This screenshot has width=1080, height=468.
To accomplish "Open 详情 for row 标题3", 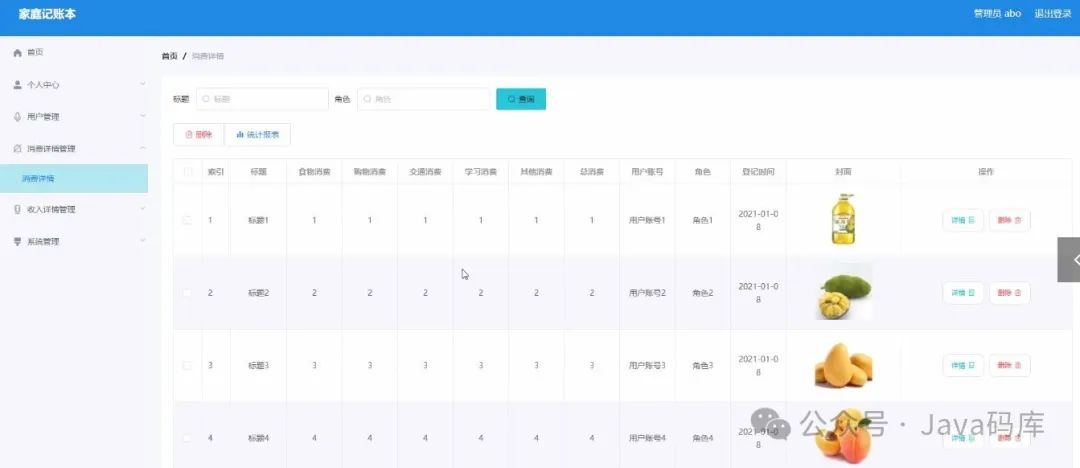I will coord(963,365).
